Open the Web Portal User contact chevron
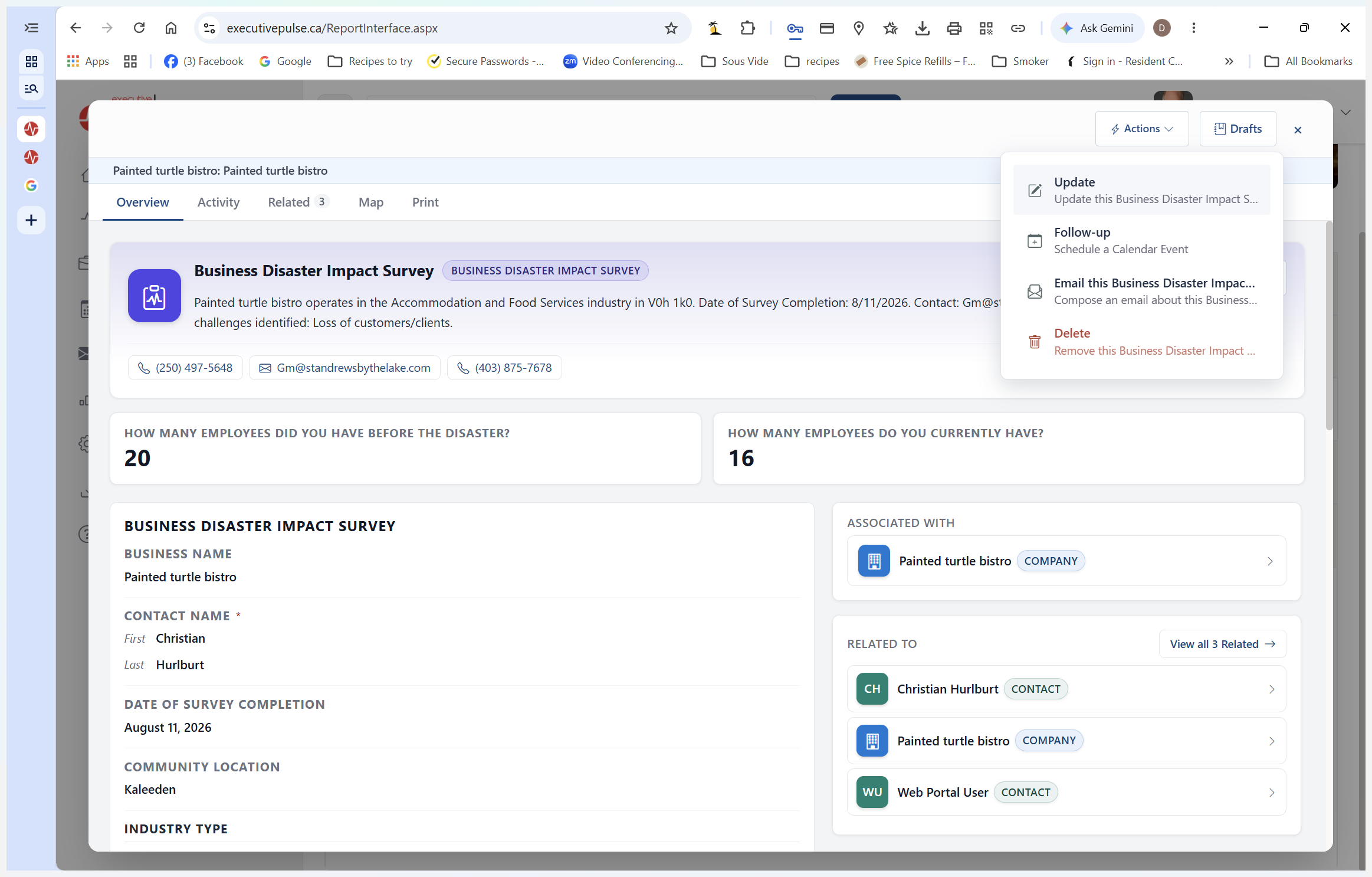The width and height of the screenshot is (1372, 877). pos(1272,793)
